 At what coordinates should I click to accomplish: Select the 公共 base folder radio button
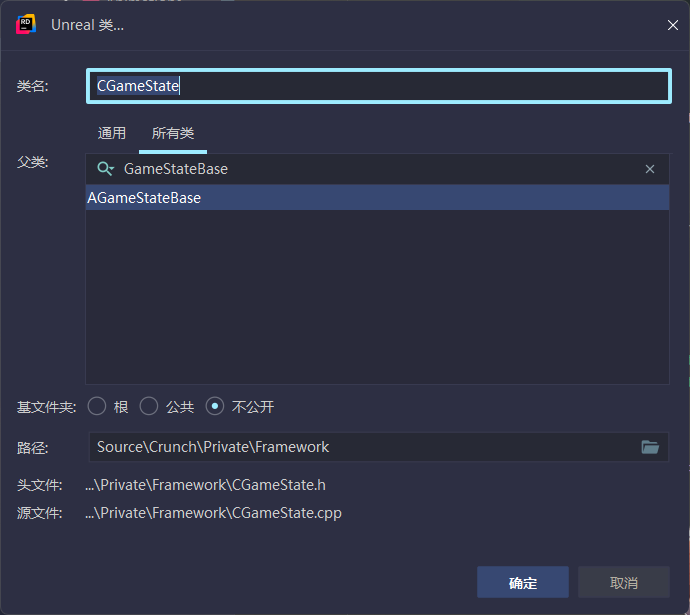[149, 406]
